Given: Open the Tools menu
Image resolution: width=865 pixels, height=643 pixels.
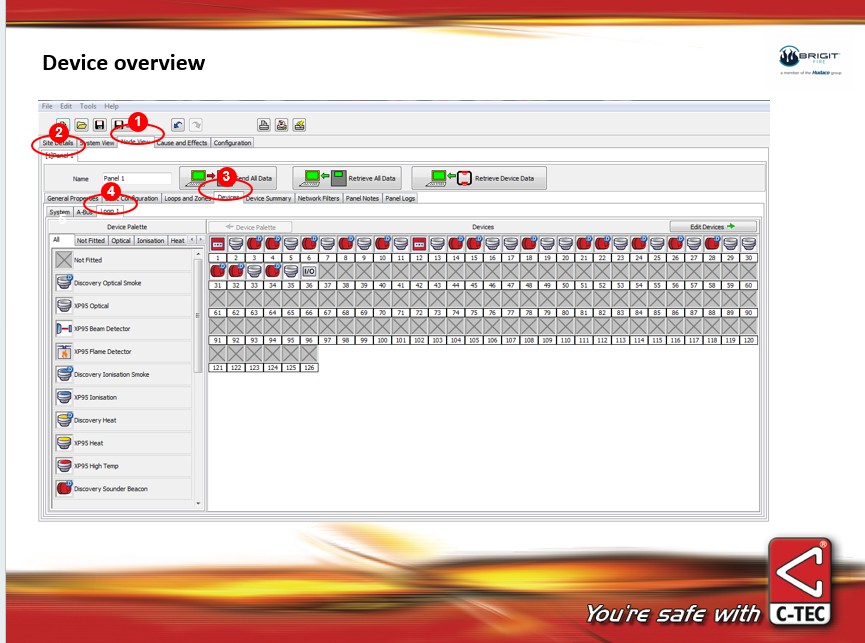Looking at the screenshot, I should point(88,106).
